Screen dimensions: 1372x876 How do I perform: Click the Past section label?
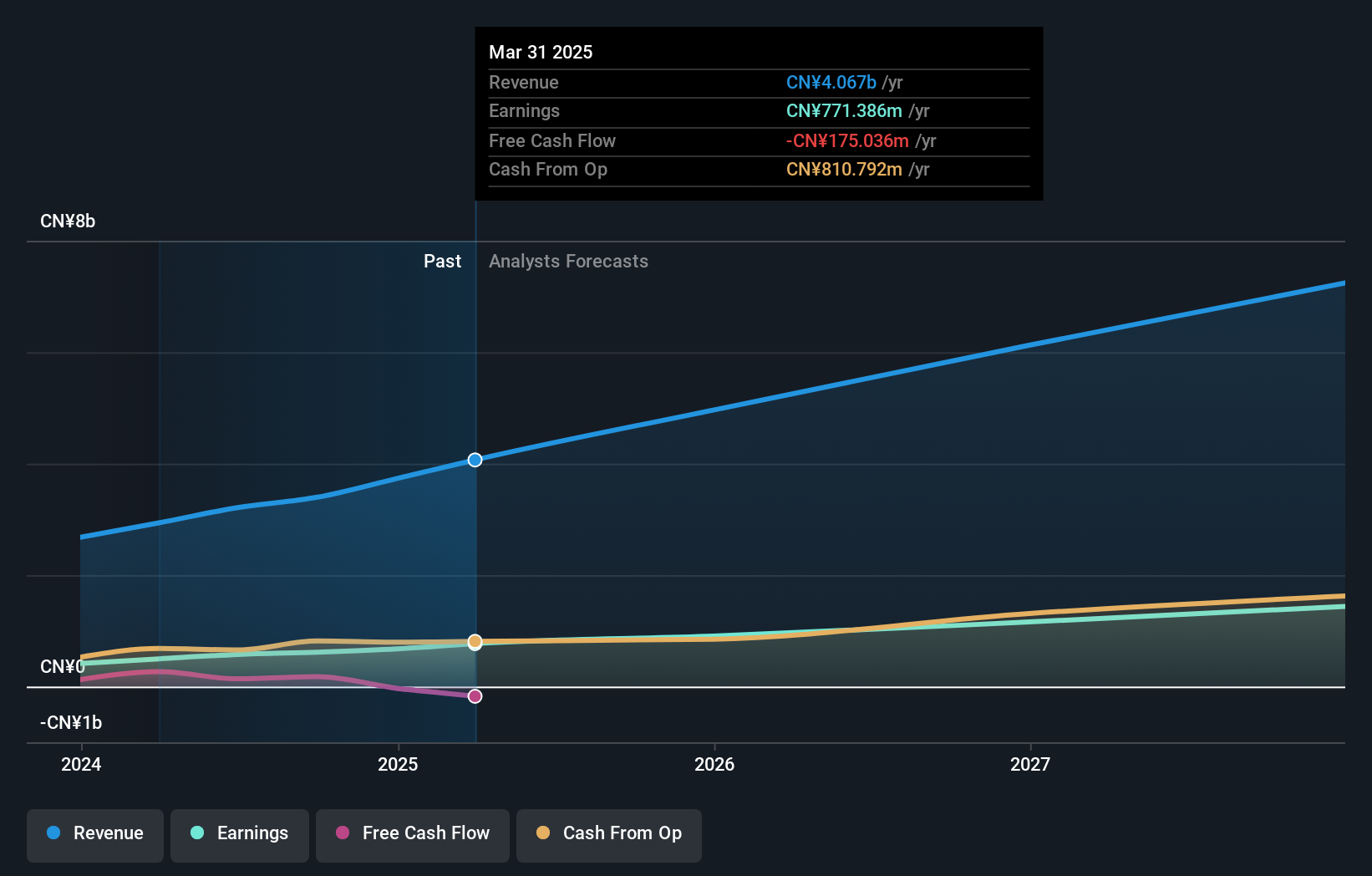442,262
